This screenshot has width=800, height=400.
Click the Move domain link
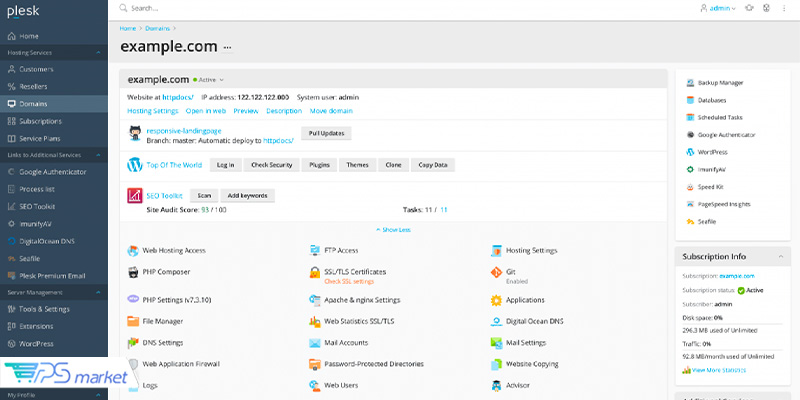331,111
